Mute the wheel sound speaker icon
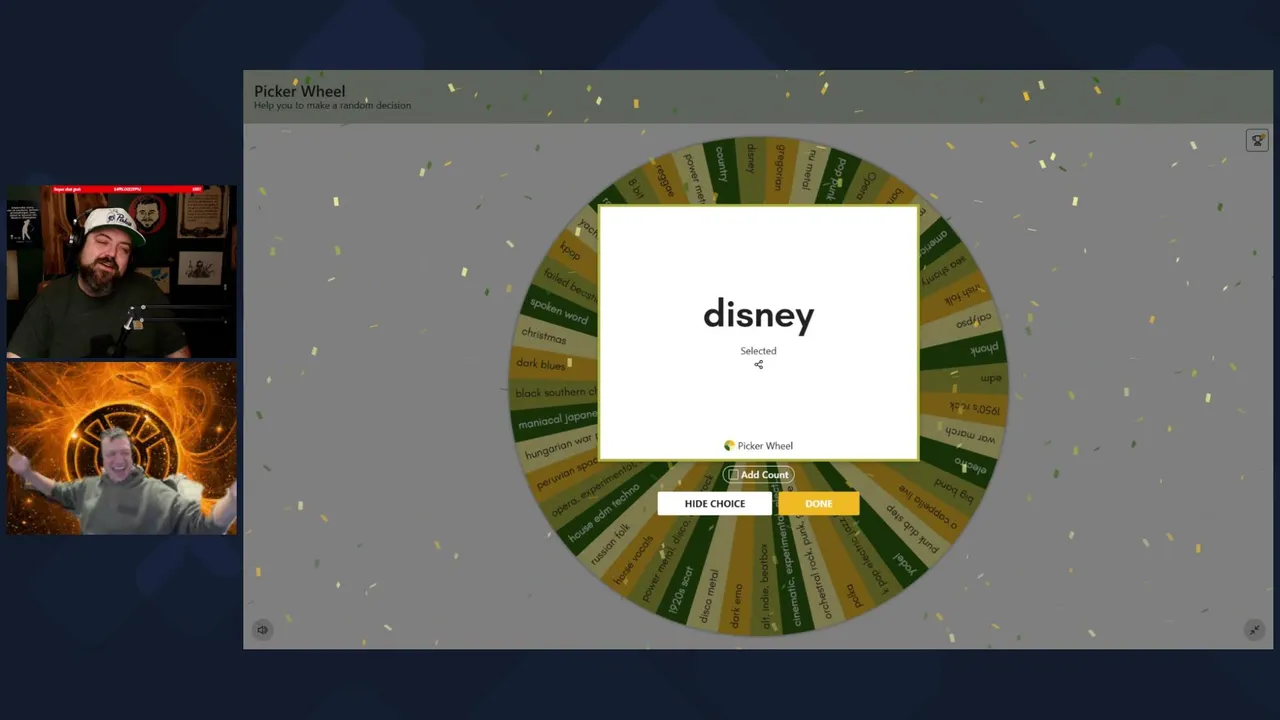This screenshot has height=720, width=1280. pyautogui.click(x=262, y=629)
